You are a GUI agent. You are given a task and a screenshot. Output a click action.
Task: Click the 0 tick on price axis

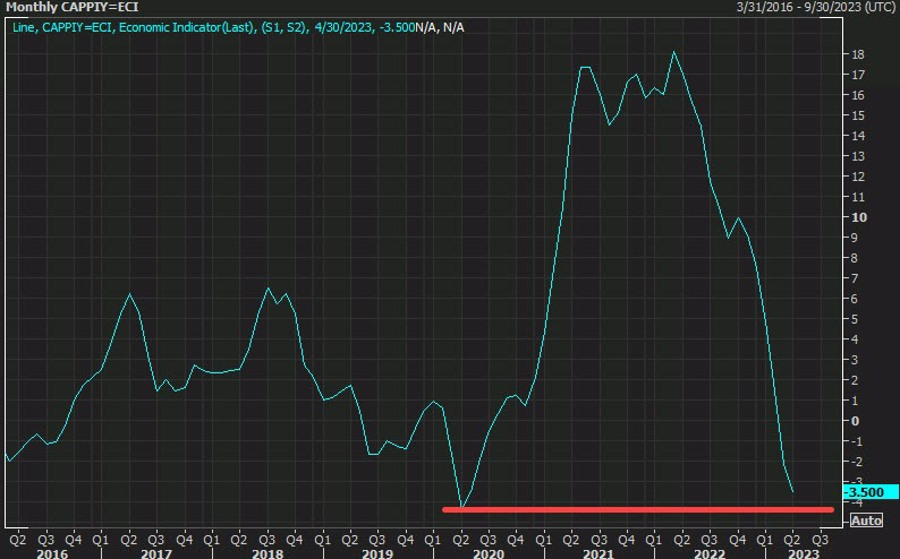click(x=855, y=420)
